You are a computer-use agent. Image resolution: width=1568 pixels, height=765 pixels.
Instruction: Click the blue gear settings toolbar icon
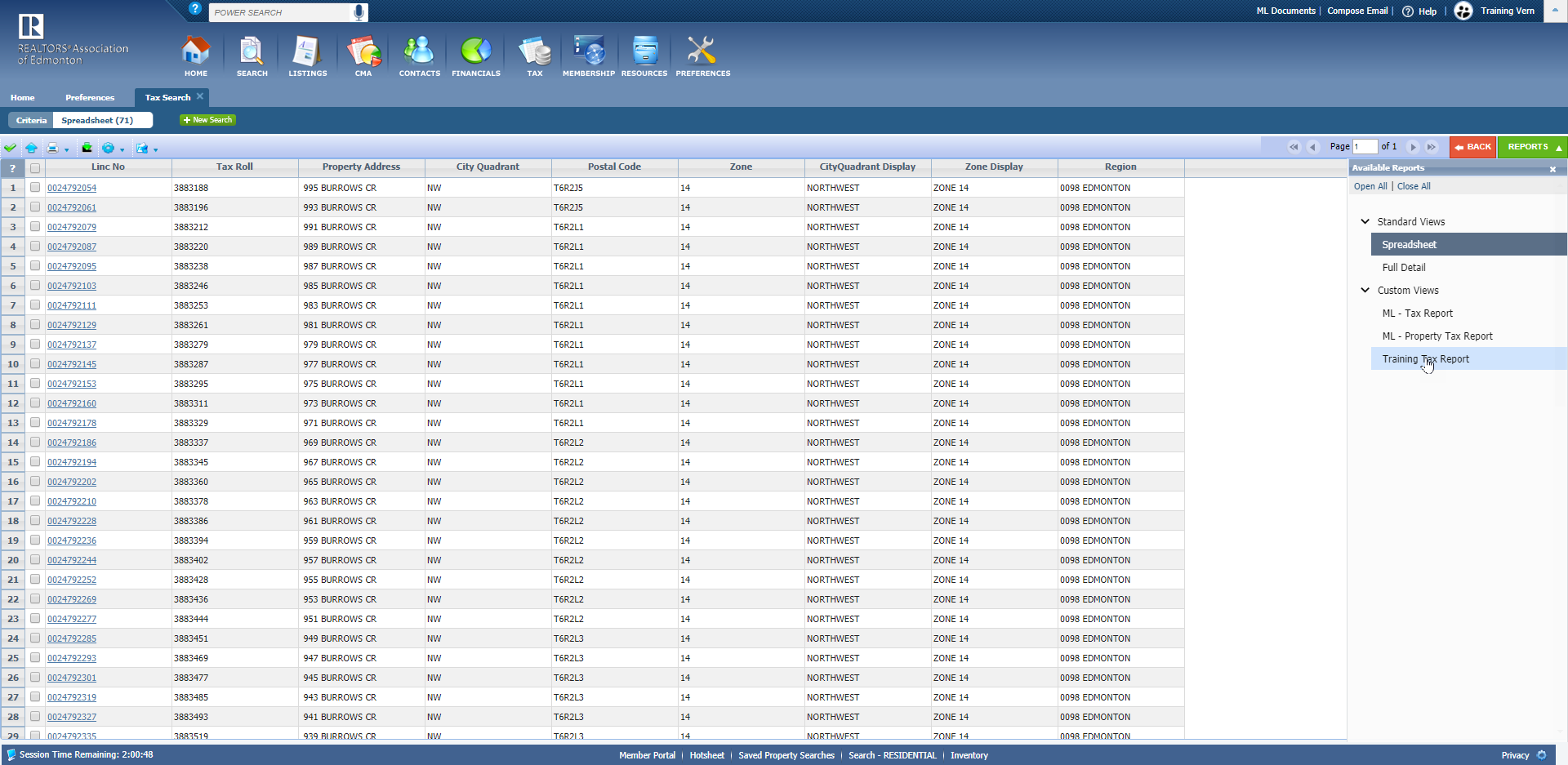click(x=108, y=148)
